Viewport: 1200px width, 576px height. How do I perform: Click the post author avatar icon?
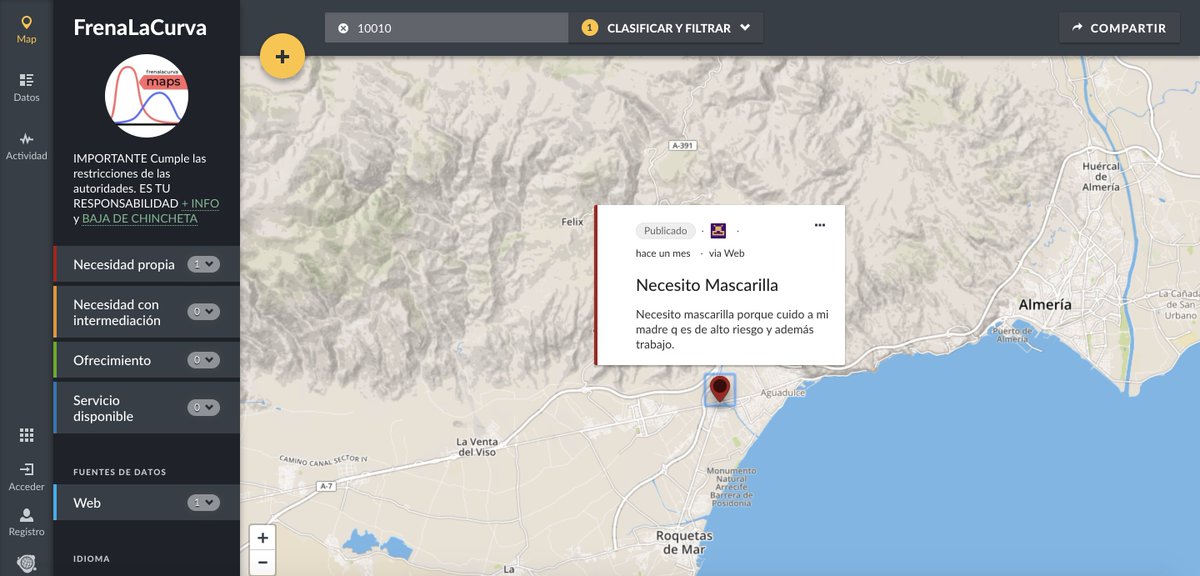(x=719, y=231)
